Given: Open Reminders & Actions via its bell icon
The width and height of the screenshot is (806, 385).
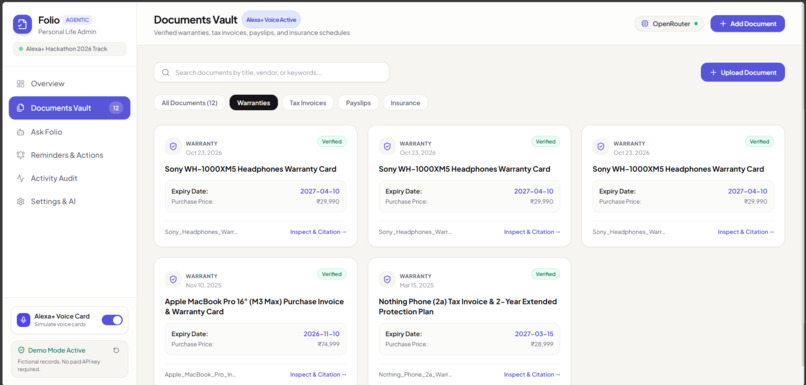Looking at the screenshot, I should pos(21,155).
